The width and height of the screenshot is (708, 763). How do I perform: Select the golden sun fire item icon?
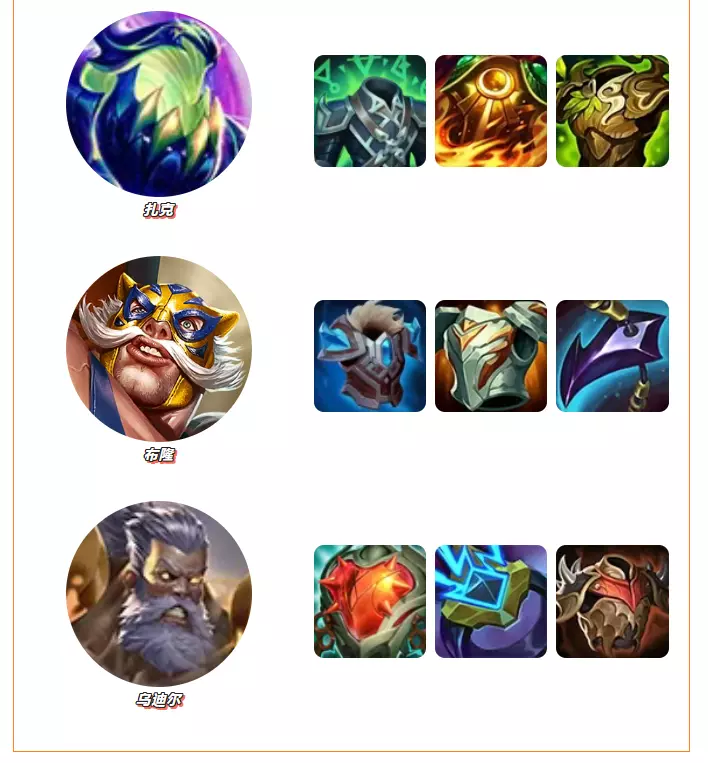tap(491, 111)
